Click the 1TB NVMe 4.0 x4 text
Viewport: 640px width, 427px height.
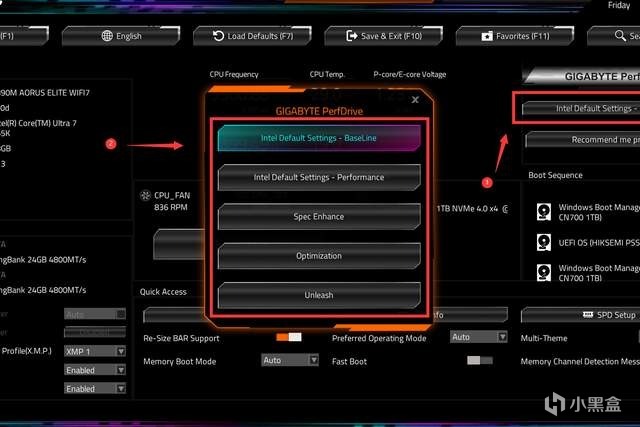(x=467, y=209)
